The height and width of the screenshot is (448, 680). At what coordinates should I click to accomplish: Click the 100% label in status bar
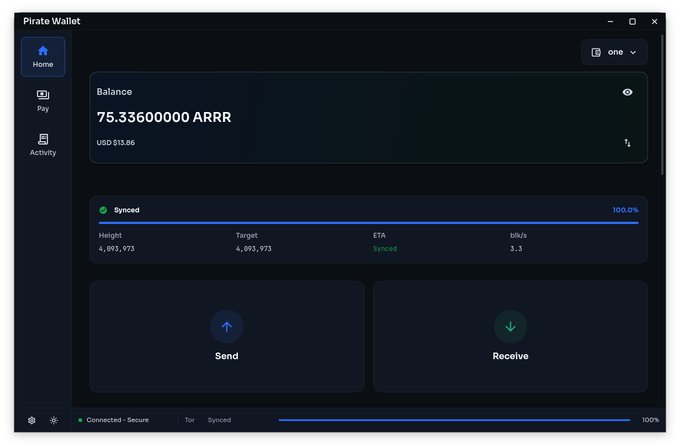pos(650,420)
